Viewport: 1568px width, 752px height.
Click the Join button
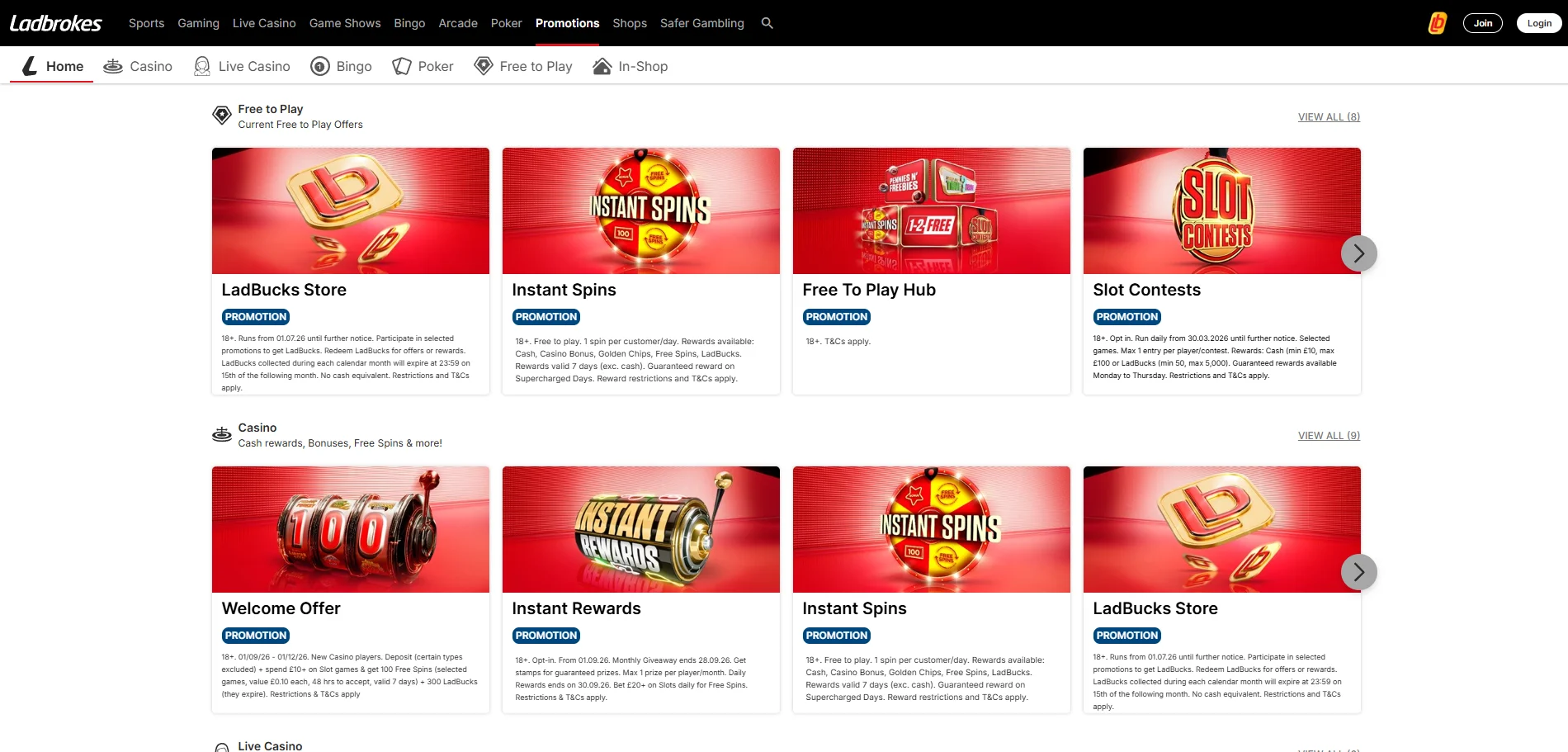pos(1483,23)
